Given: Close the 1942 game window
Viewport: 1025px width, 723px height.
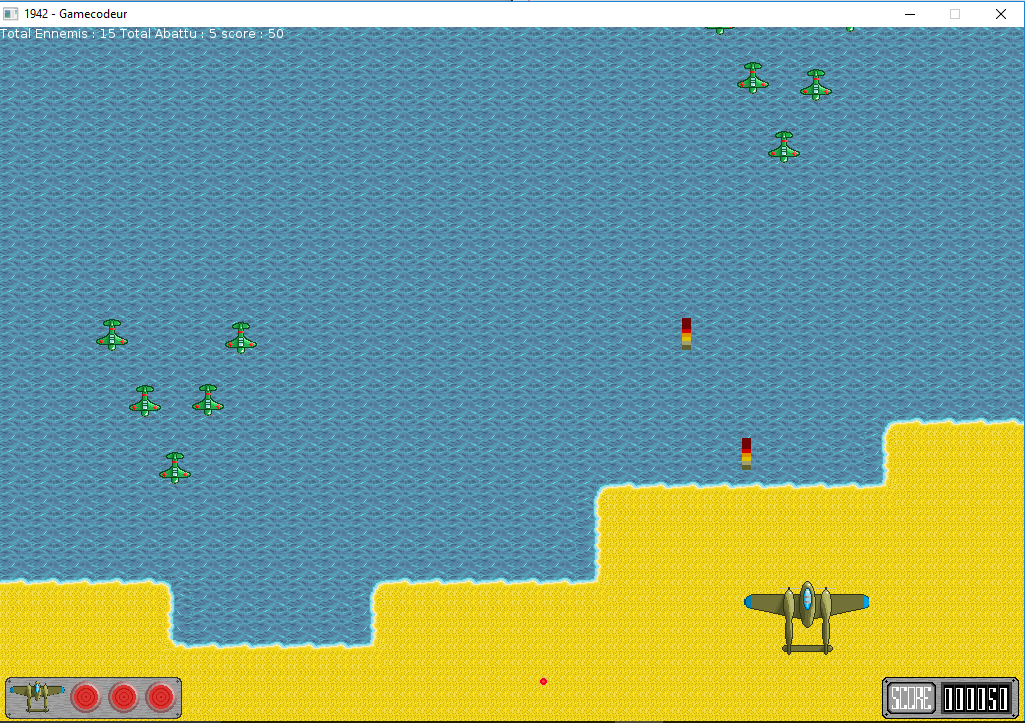Looking at the screenshot, I should pos(1001,14).
